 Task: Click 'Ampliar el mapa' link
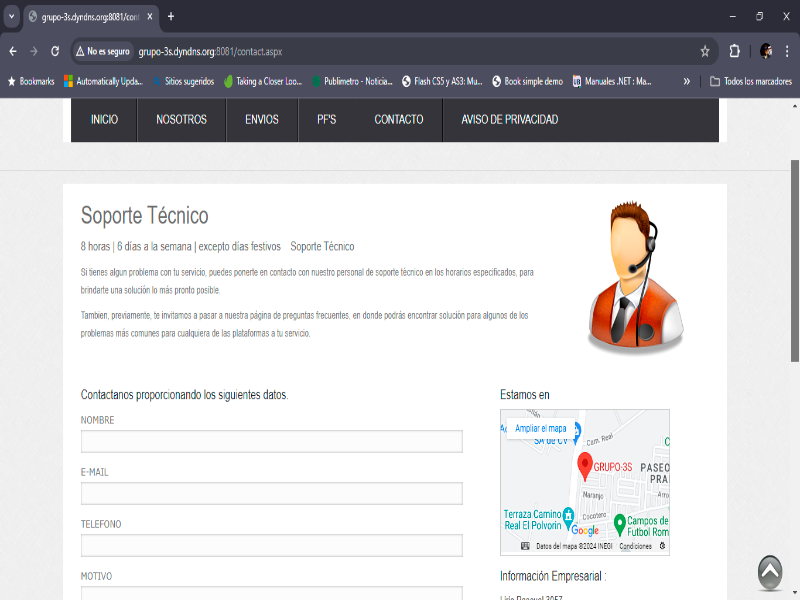pos(540,429)
